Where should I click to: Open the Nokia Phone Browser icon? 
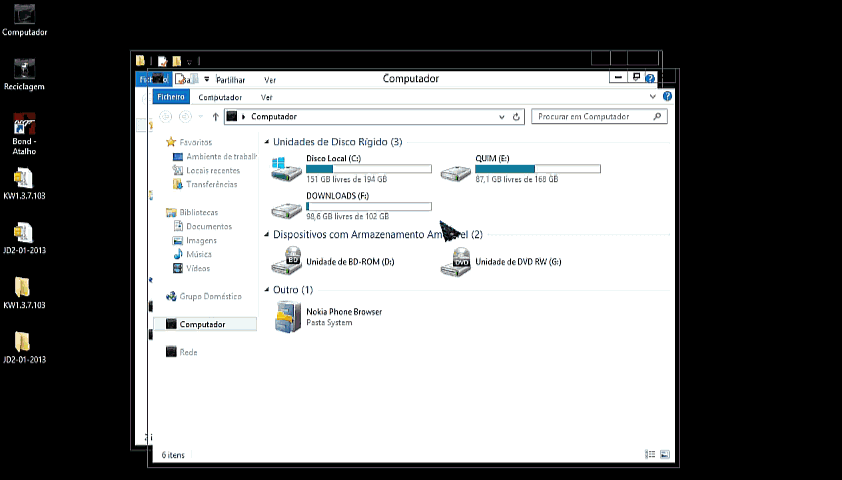(x=286, y=316)
